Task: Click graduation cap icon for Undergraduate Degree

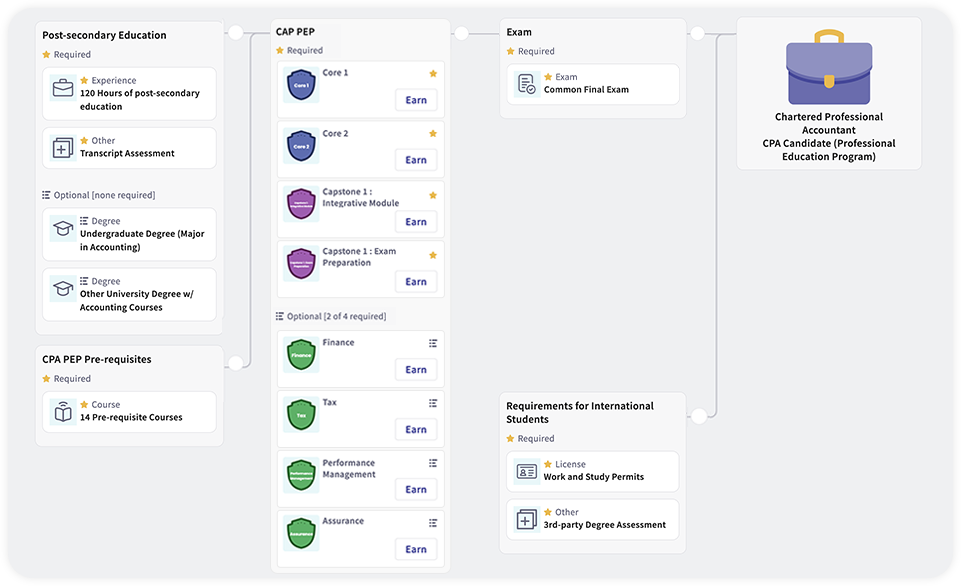Action: (63, 229)
